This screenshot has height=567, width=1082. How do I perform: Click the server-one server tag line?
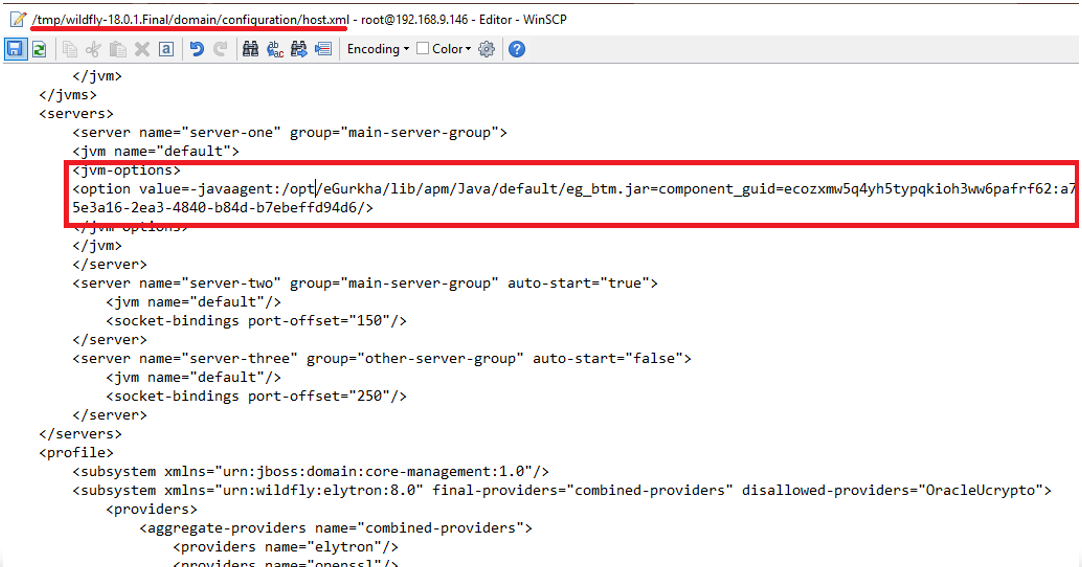pos(290,132)
